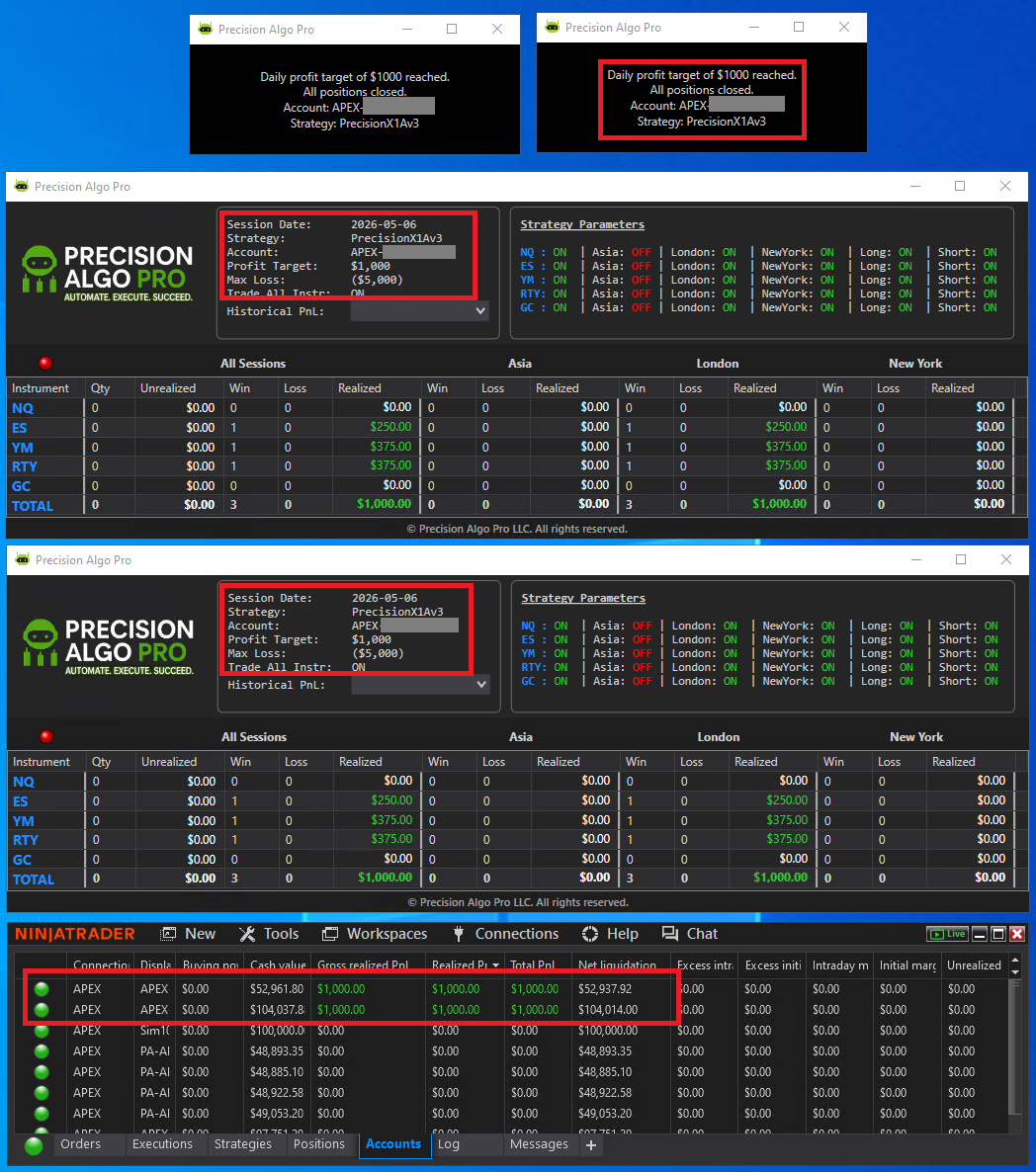
Task: Click the Buying power column header
Action: point(210,965)
